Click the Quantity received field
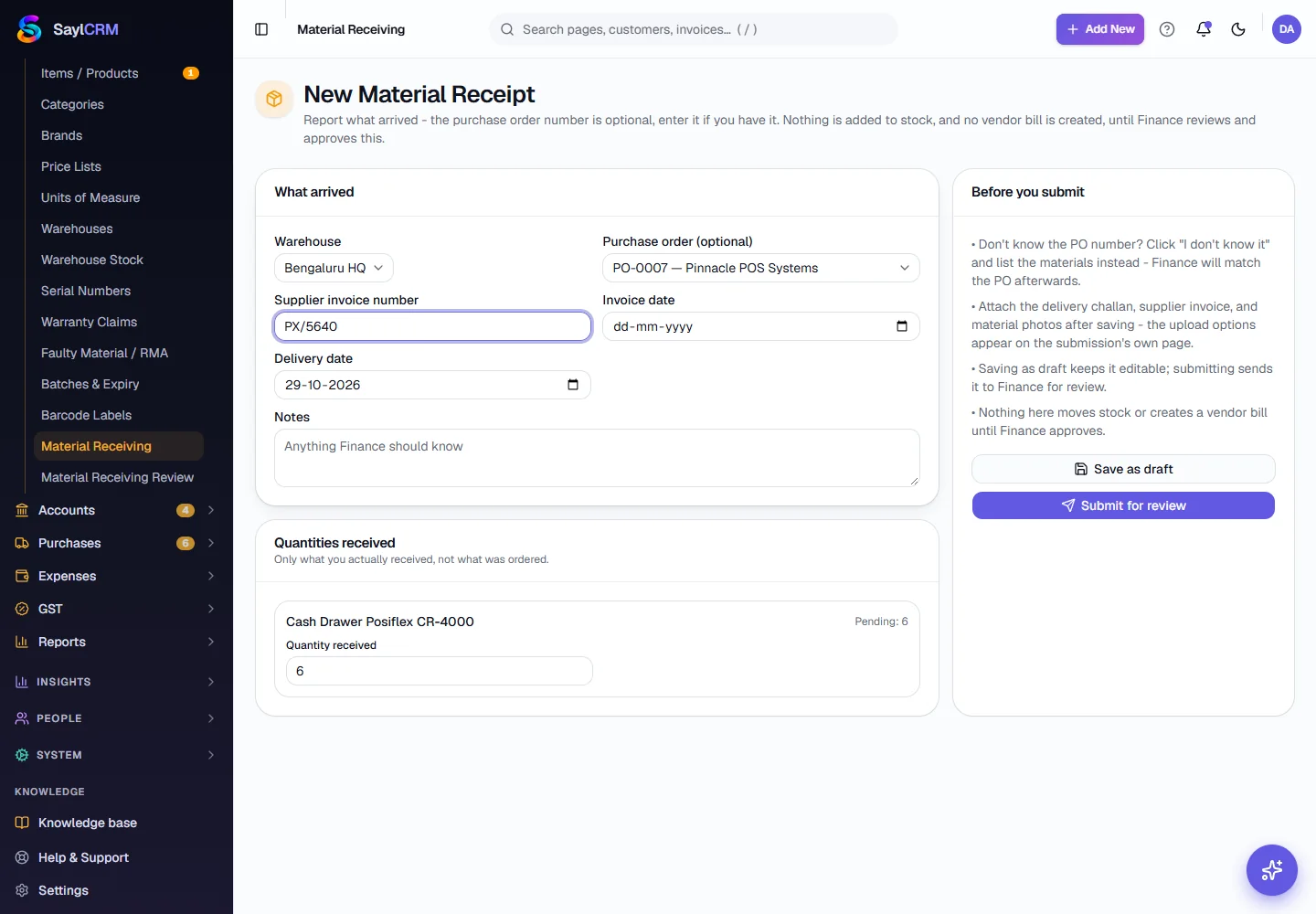The width and height of the screenshot is (1316, 914). click(x=439, y=671)
